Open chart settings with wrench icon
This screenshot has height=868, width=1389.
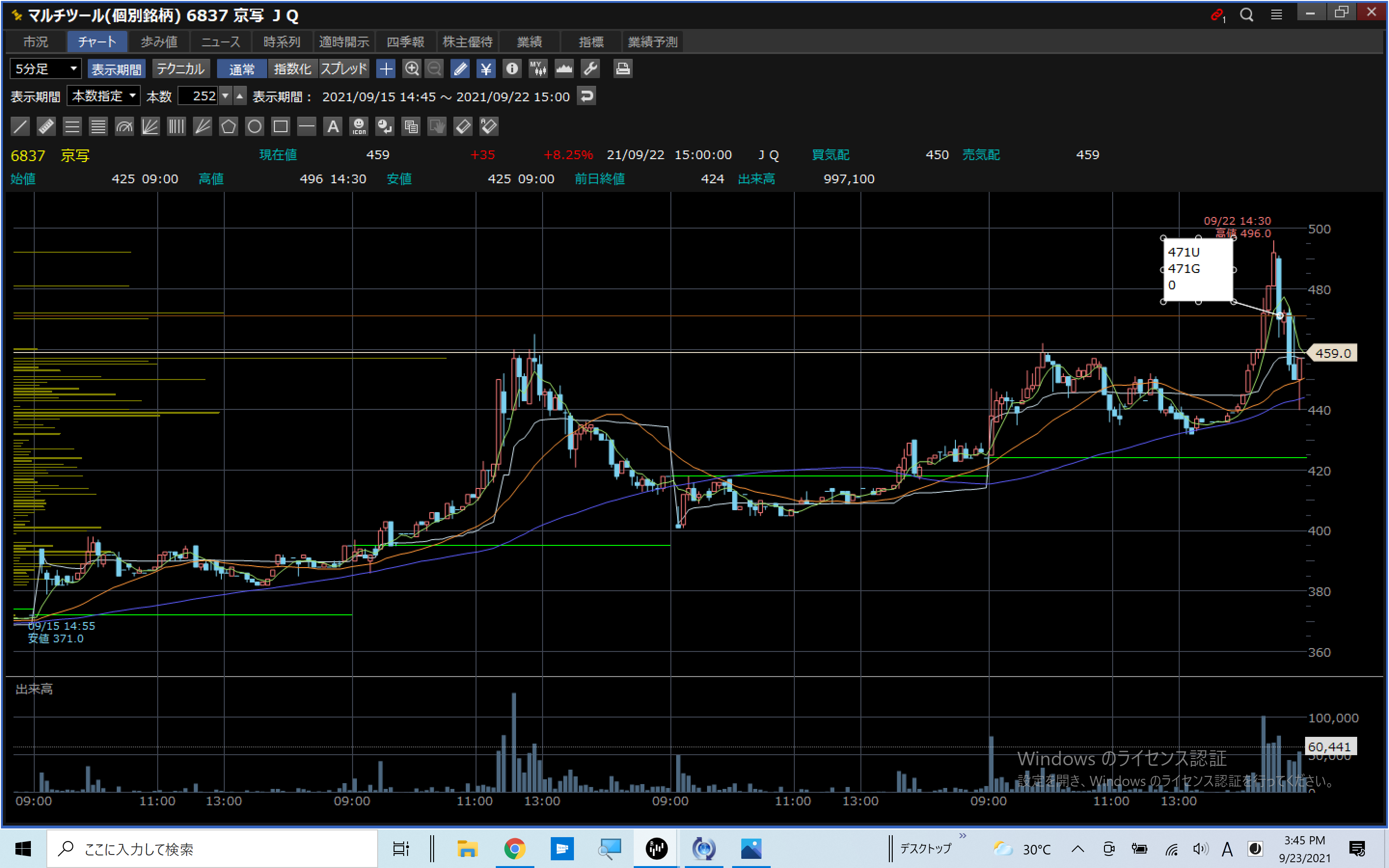coord(590,69)
